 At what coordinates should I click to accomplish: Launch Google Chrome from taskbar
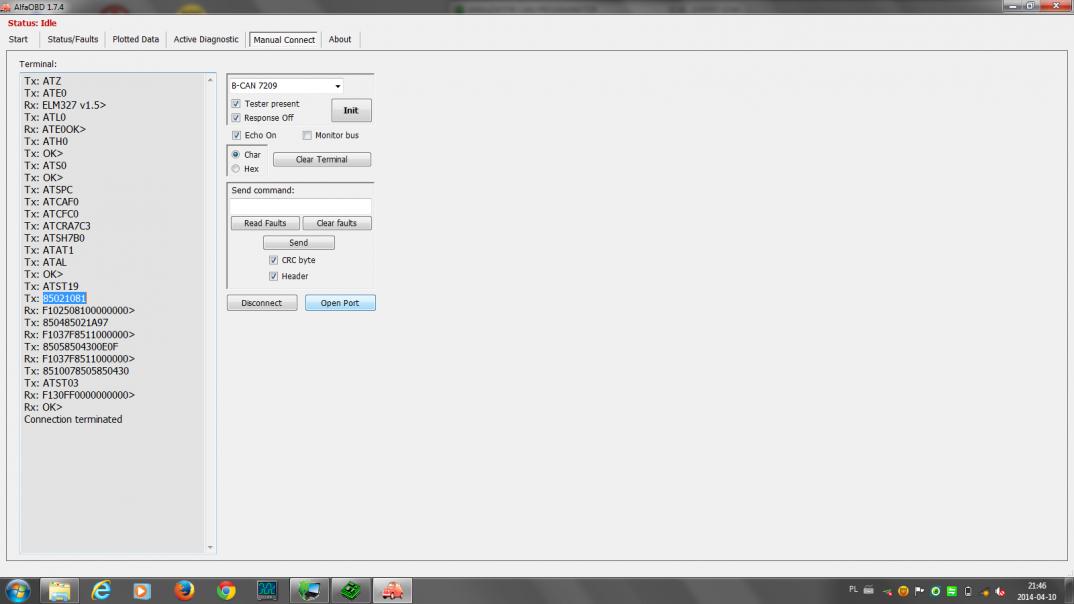[226, 590]
